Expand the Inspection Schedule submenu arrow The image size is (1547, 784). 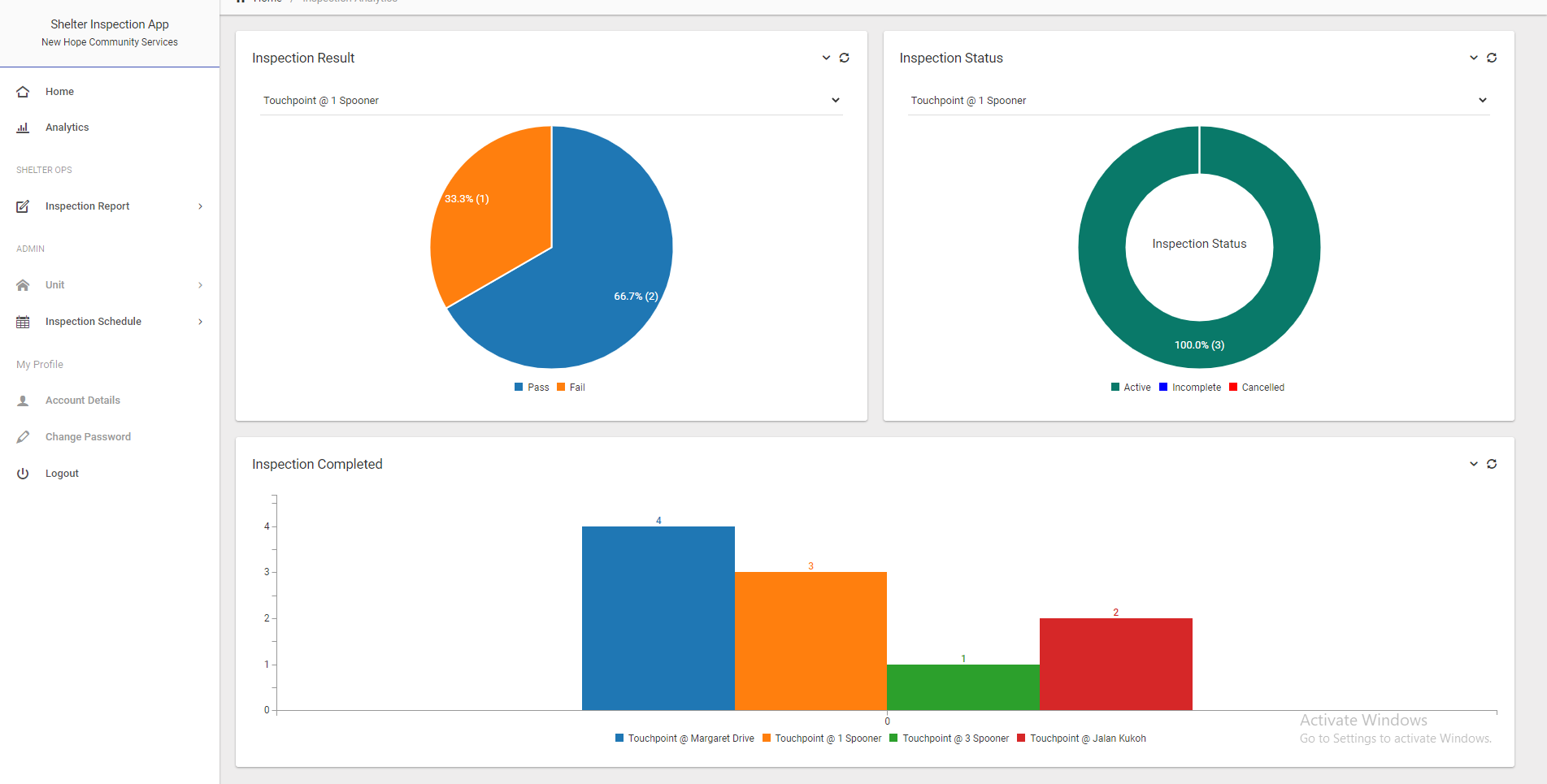[200, 322]
